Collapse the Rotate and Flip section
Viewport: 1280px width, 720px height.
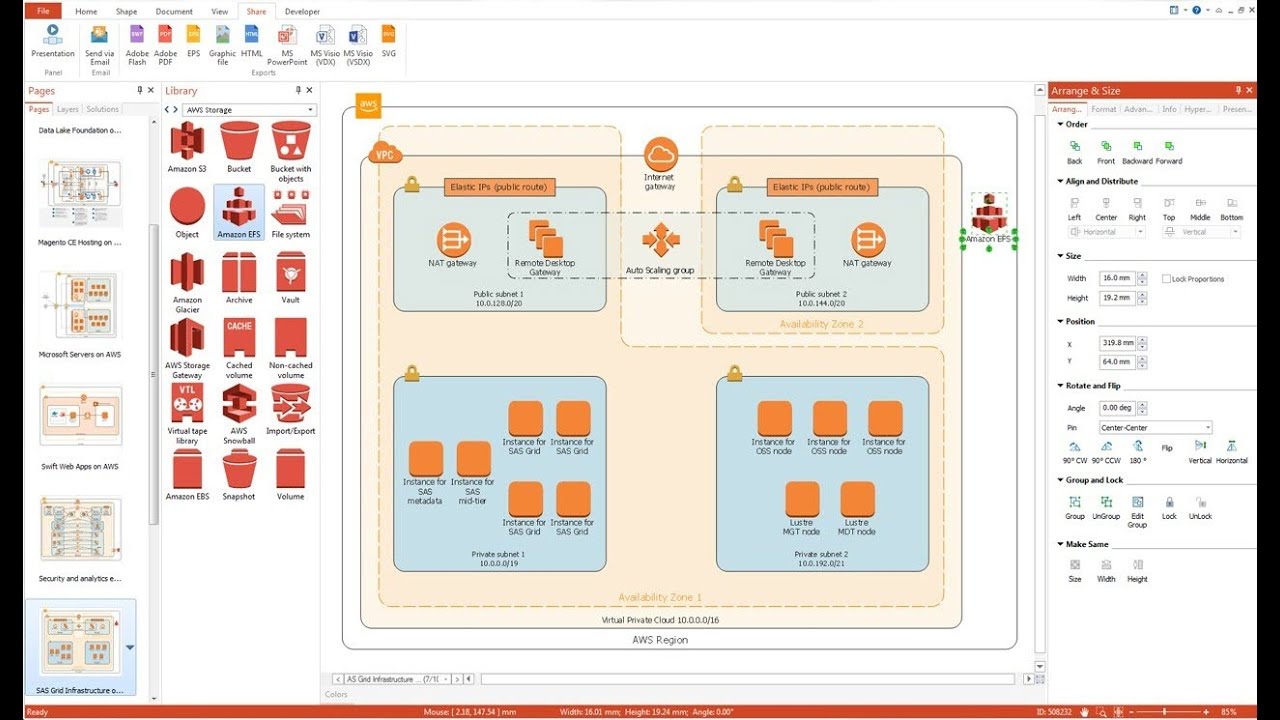1060,385
